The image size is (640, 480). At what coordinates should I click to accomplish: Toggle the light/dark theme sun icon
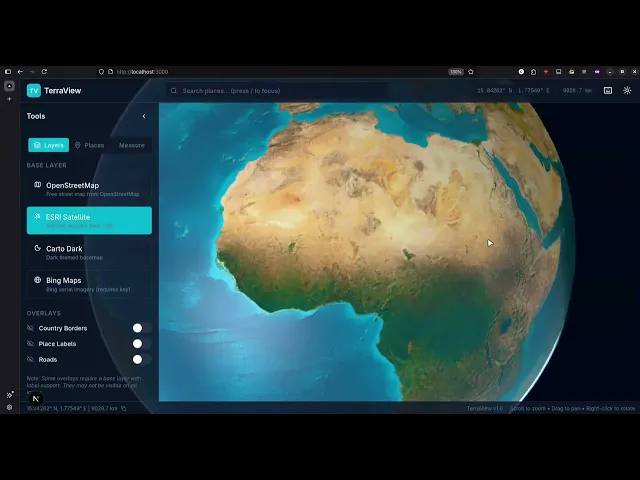pos(627,91)
